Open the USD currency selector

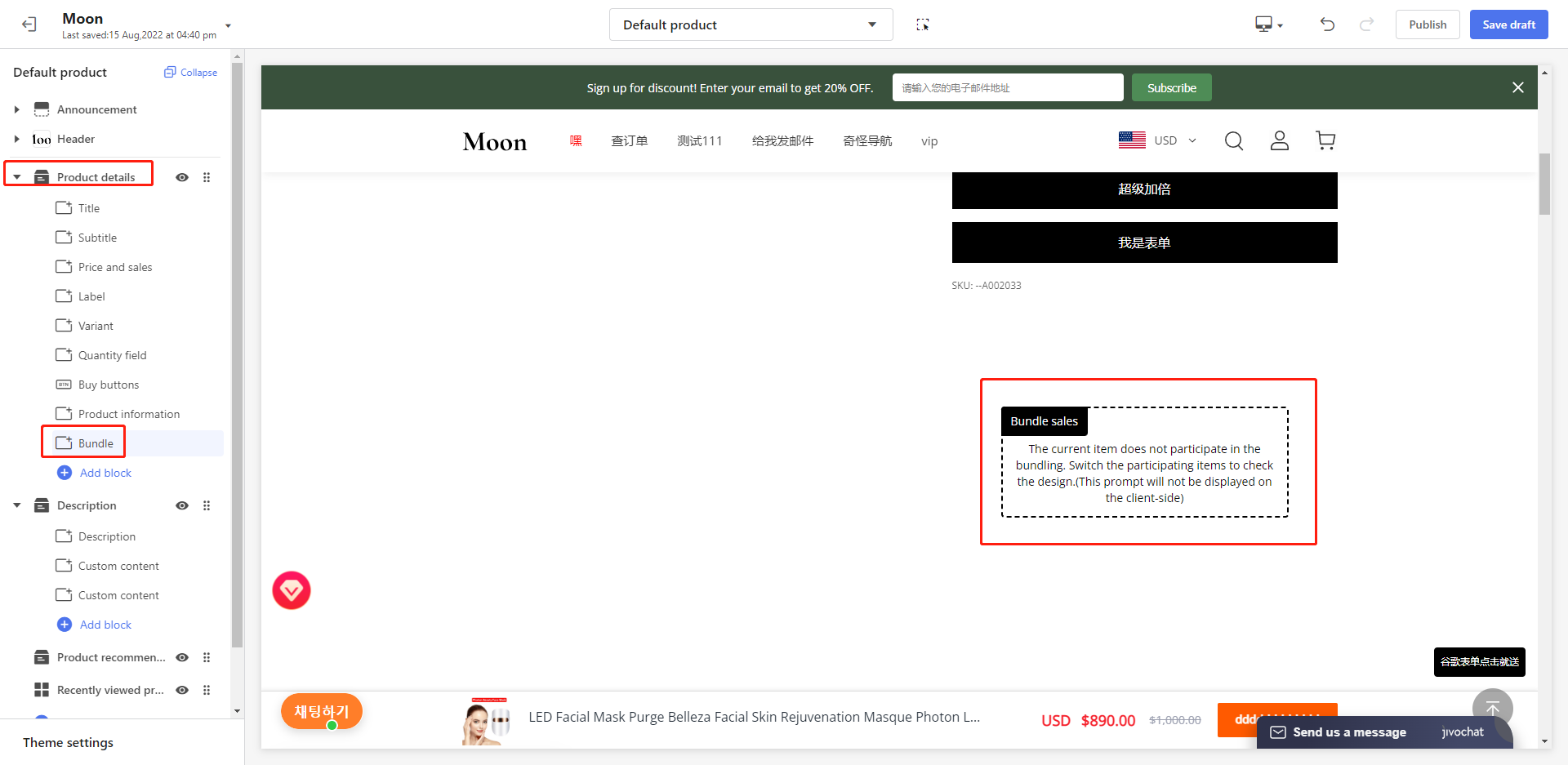tap(1158, 140)
